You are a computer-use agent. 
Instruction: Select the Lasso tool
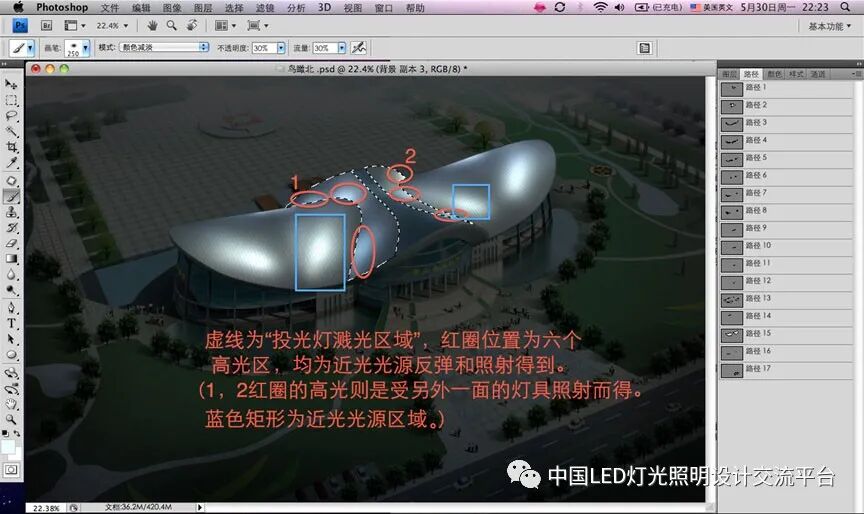click(11, 116)
